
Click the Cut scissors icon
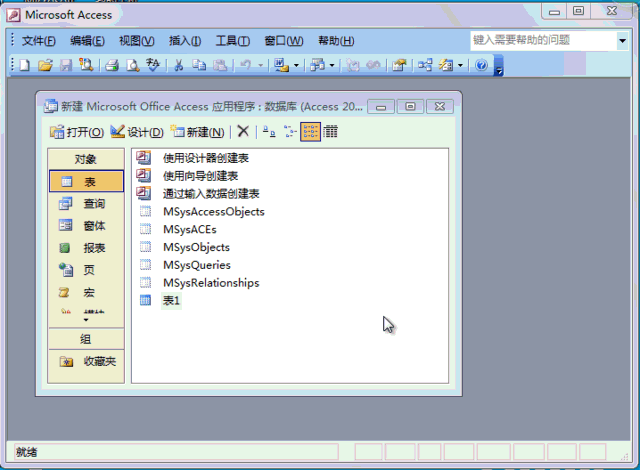click(x=178, y=65)
